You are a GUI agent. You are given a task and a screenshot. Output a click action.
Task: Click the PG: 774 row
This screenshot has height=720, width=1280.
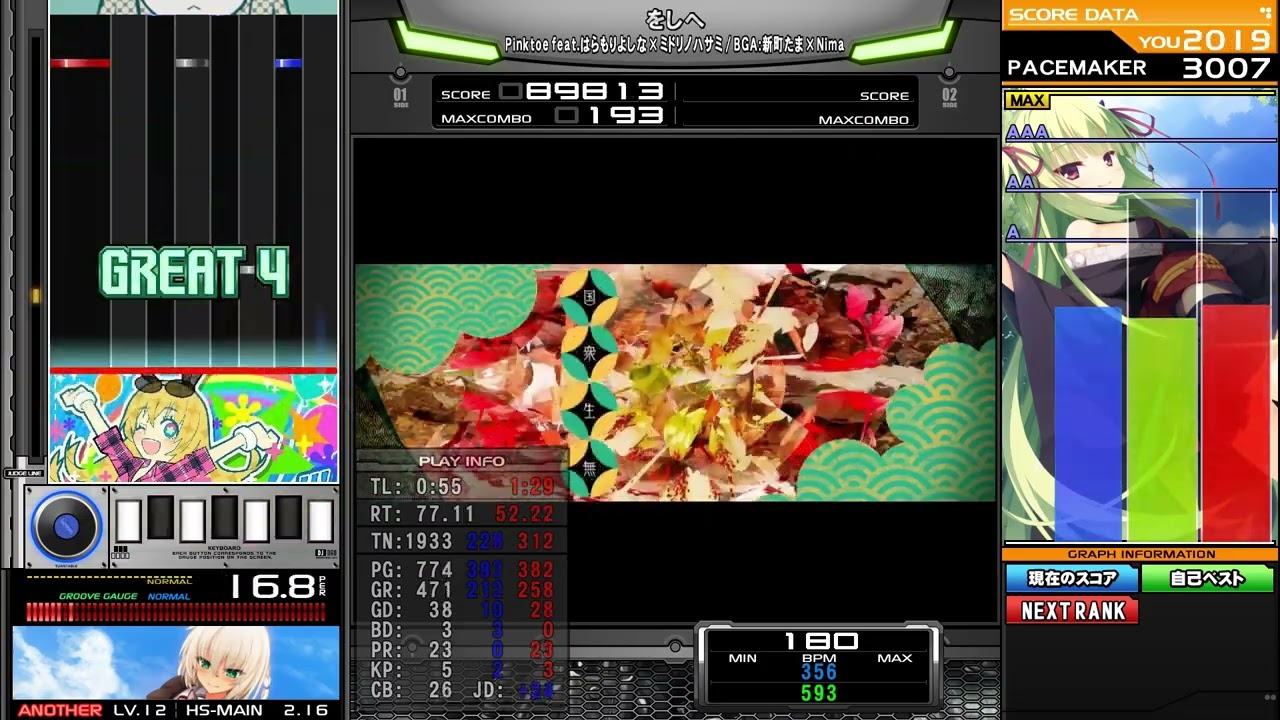tap(462, 570)
